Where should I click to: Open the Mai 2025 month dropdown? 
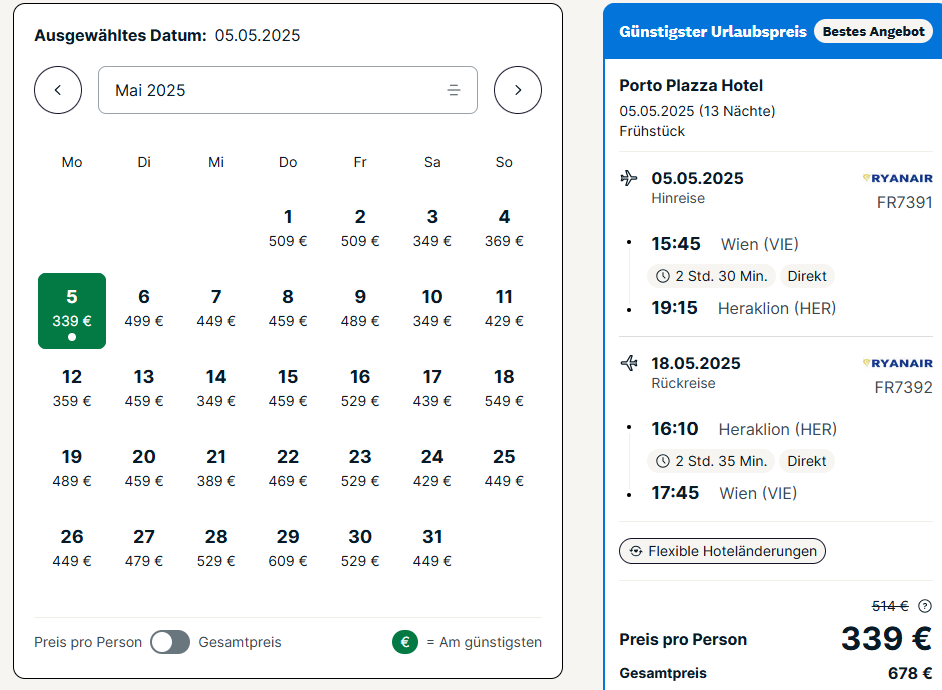coord(287,90)
